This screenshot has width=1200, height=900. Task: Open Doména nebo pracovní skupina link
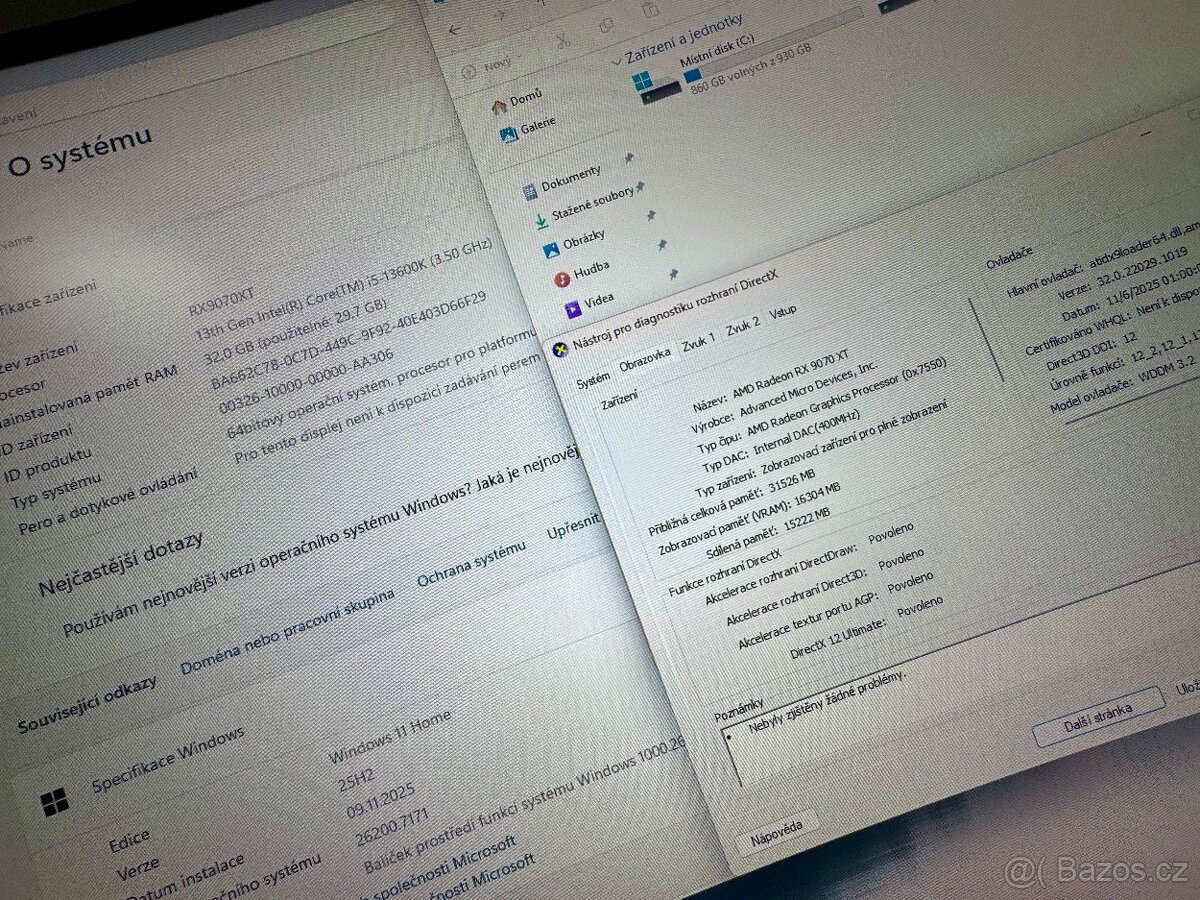[x=287, y=631]
